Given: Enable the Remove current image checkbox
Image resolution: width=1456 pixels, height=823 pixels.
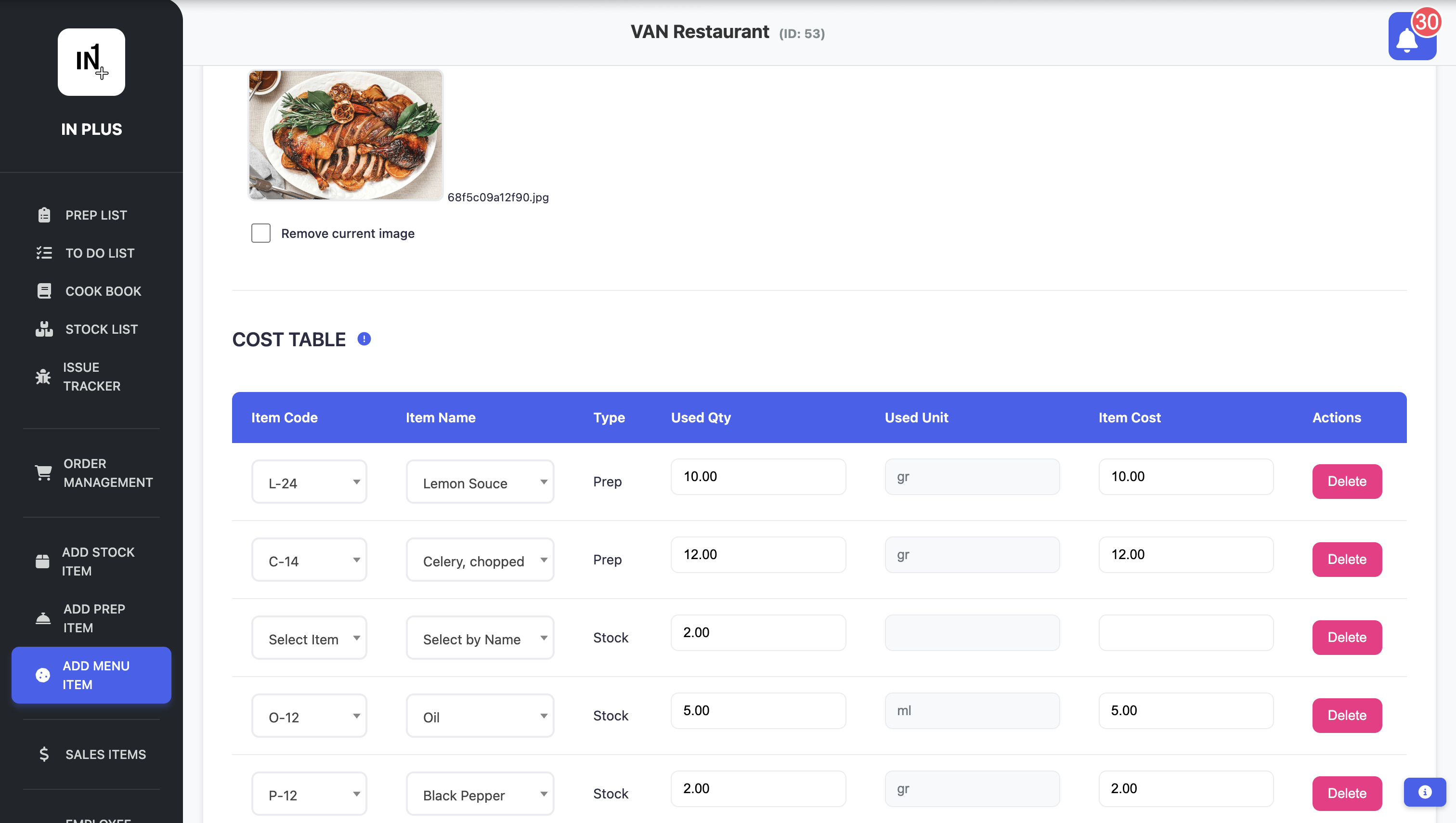Looking at the screenshot, I should pos(260,233).
